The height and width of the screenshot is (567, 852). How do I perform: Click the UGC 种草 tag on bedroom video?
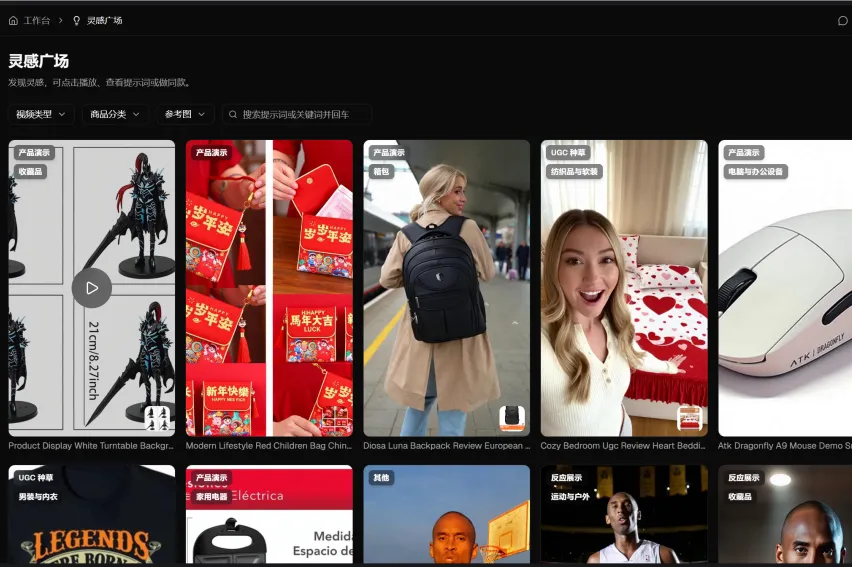[x=567, y=153]
